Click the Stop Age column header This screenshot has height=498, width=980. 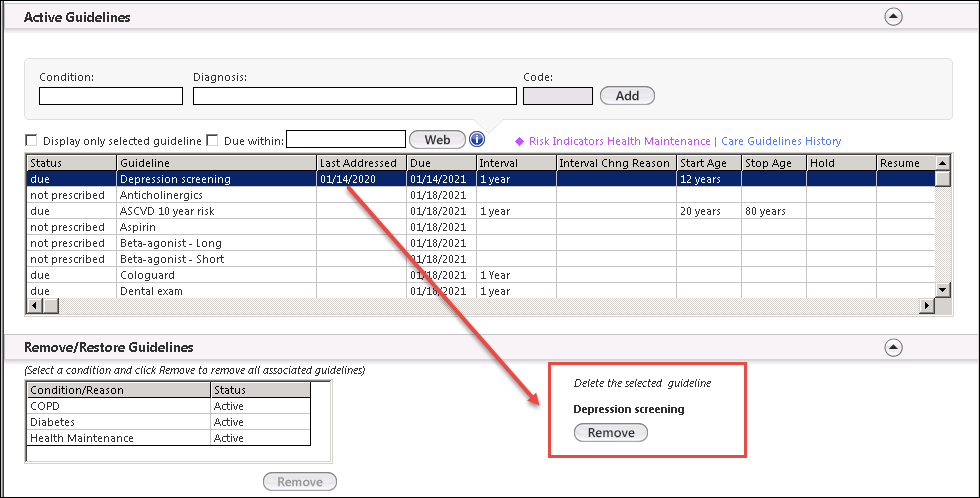coord(774,163)
